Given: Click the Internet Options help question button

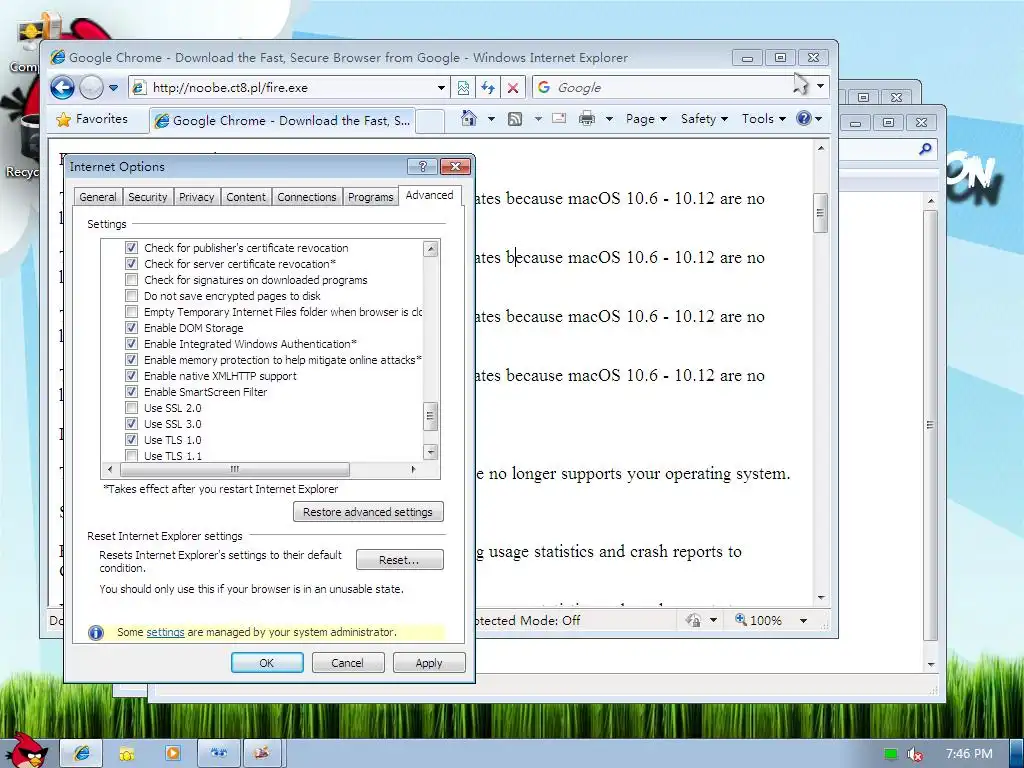Looking at the screenshot, I should (x=422, y=167).
